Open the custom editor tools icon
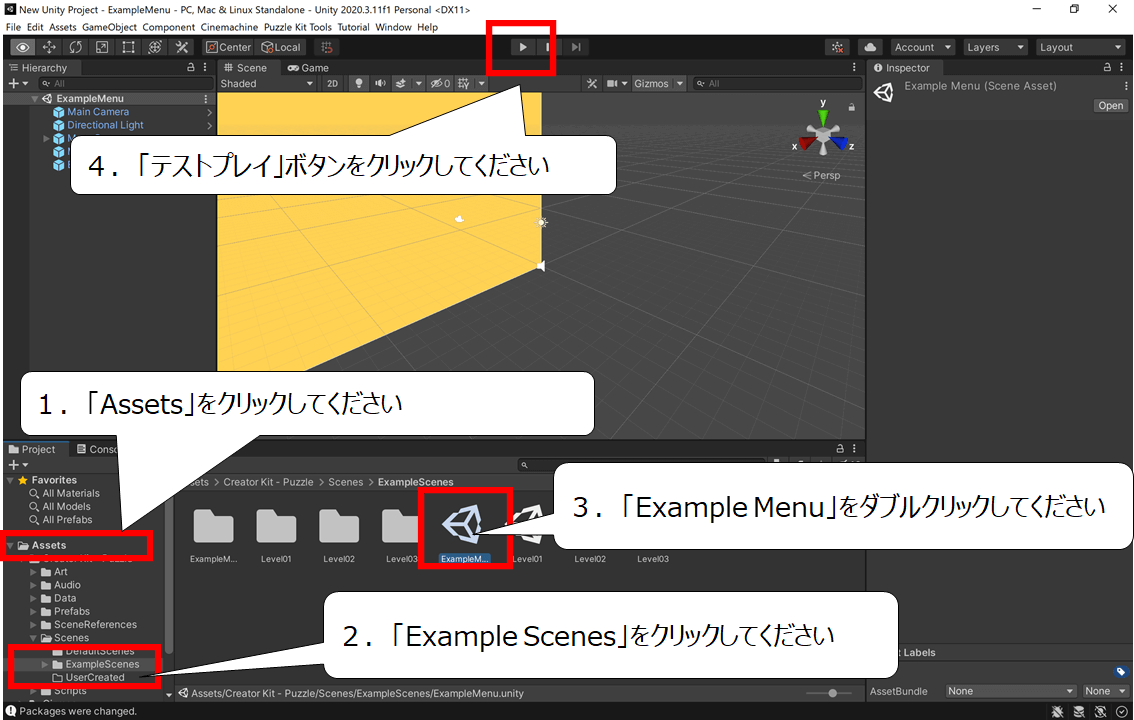The width and height of the screenshot is (1134, 720). (x=182, y=47)
